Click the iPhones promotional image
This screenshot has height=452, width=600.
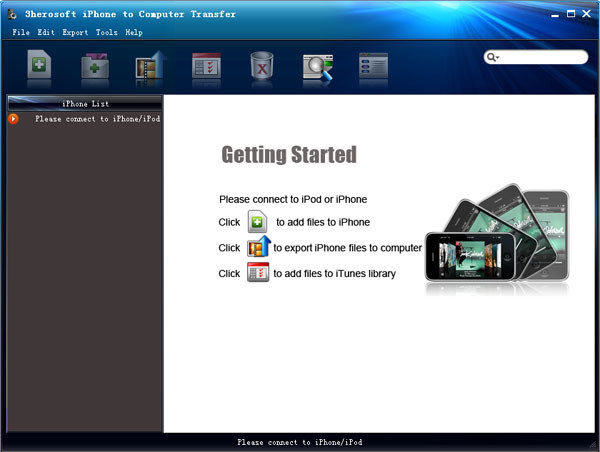[497, 234]
